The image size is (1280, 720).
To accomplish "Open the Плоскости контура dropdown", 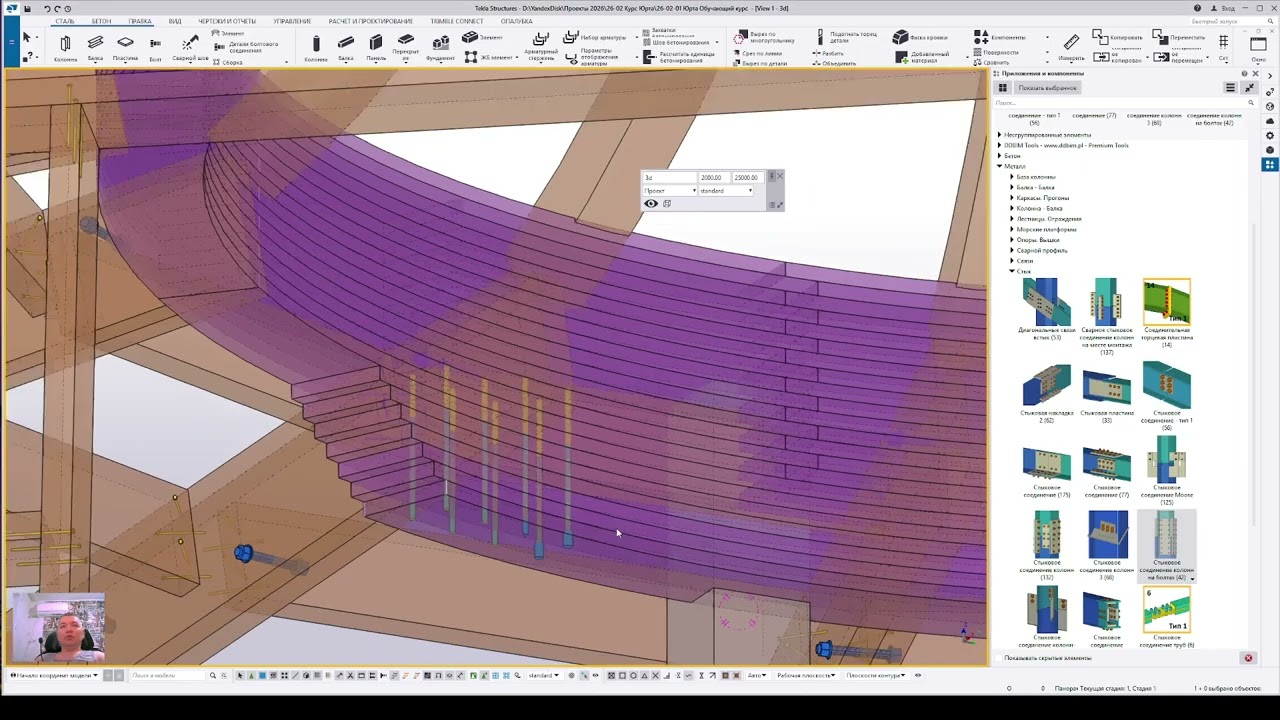I will click(876, 675).
